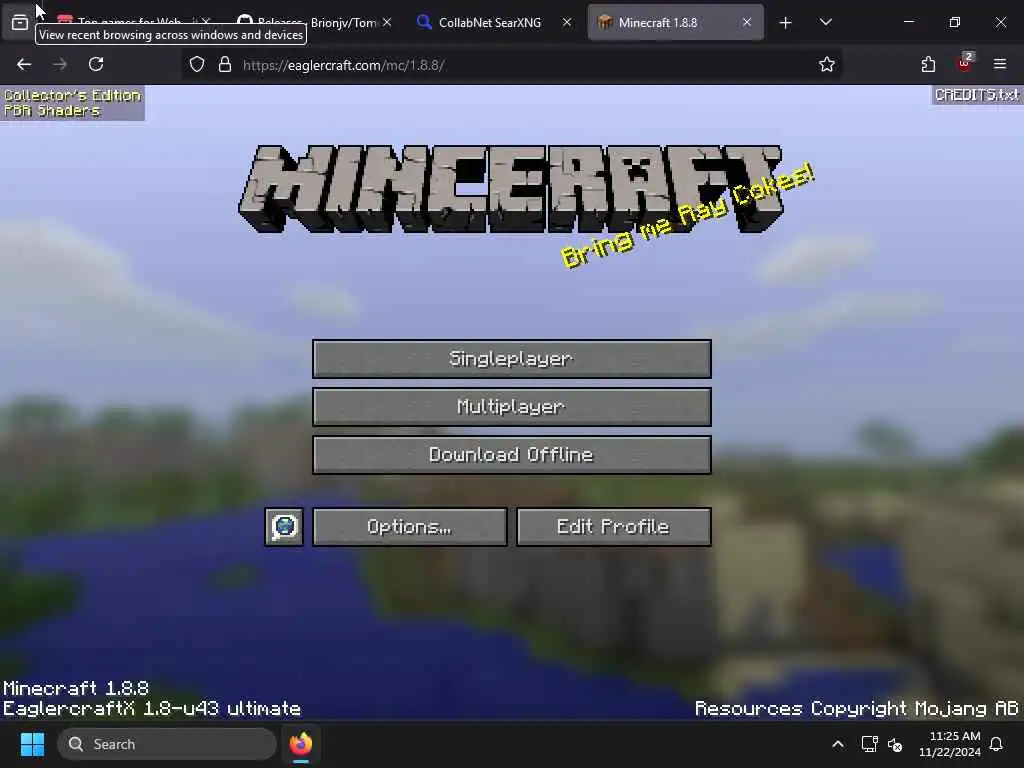The width and height of the screenshot is (1024, 768).
Task: Click Download Offline button
Action: point(511,455)
